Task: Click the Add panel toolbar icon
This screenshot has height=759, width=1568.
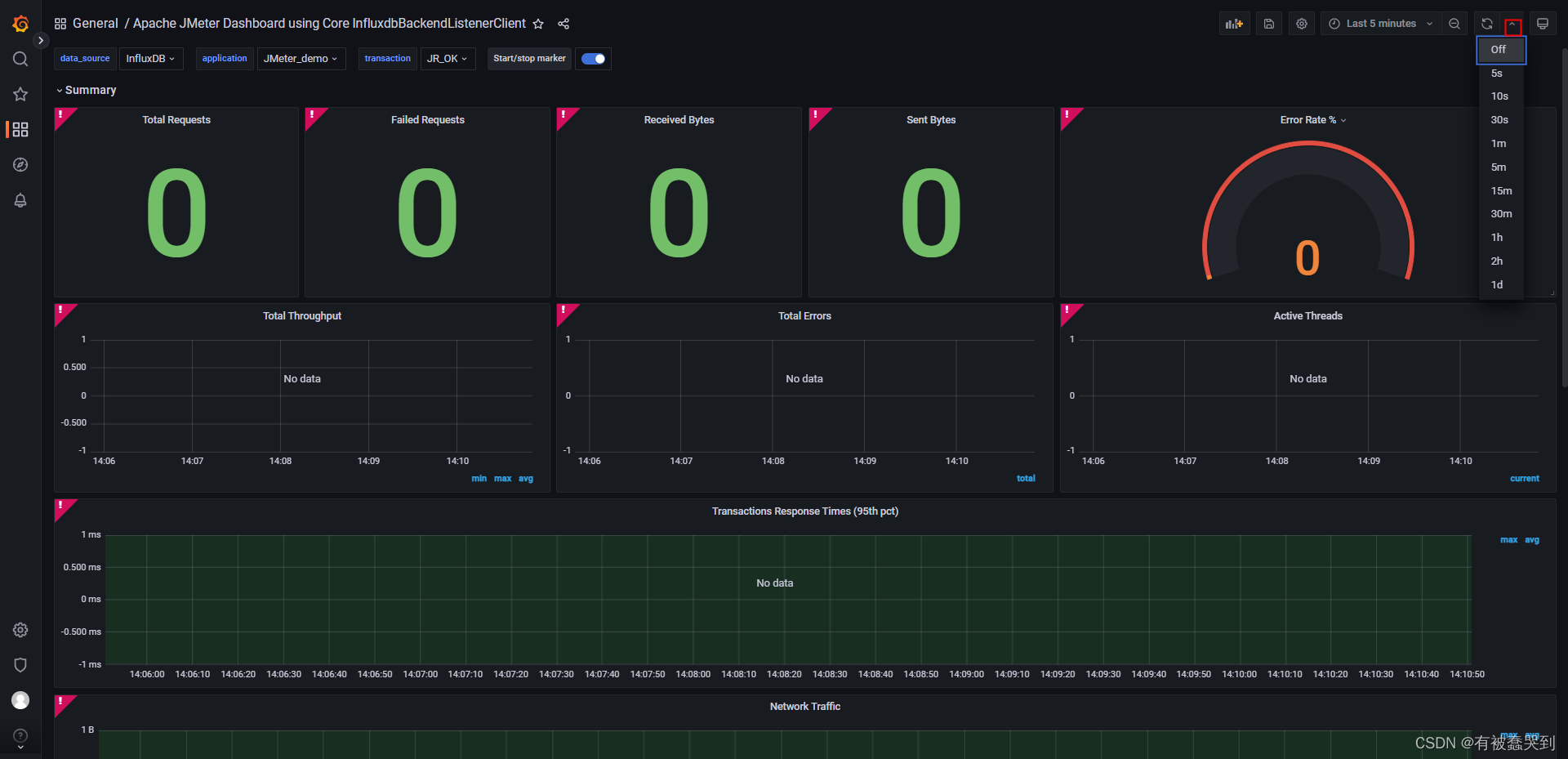Action: point(1234,24)
